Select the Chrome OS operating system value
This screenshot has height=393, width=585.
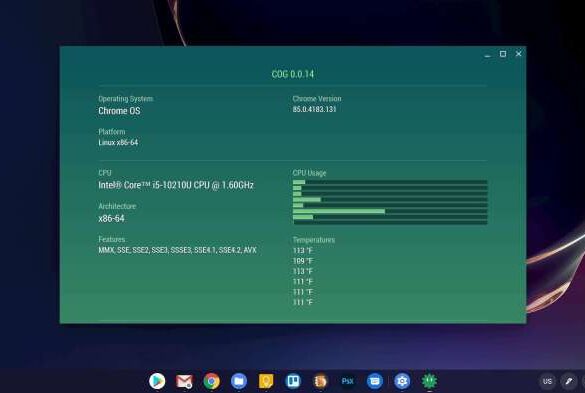tap(119, 111)
